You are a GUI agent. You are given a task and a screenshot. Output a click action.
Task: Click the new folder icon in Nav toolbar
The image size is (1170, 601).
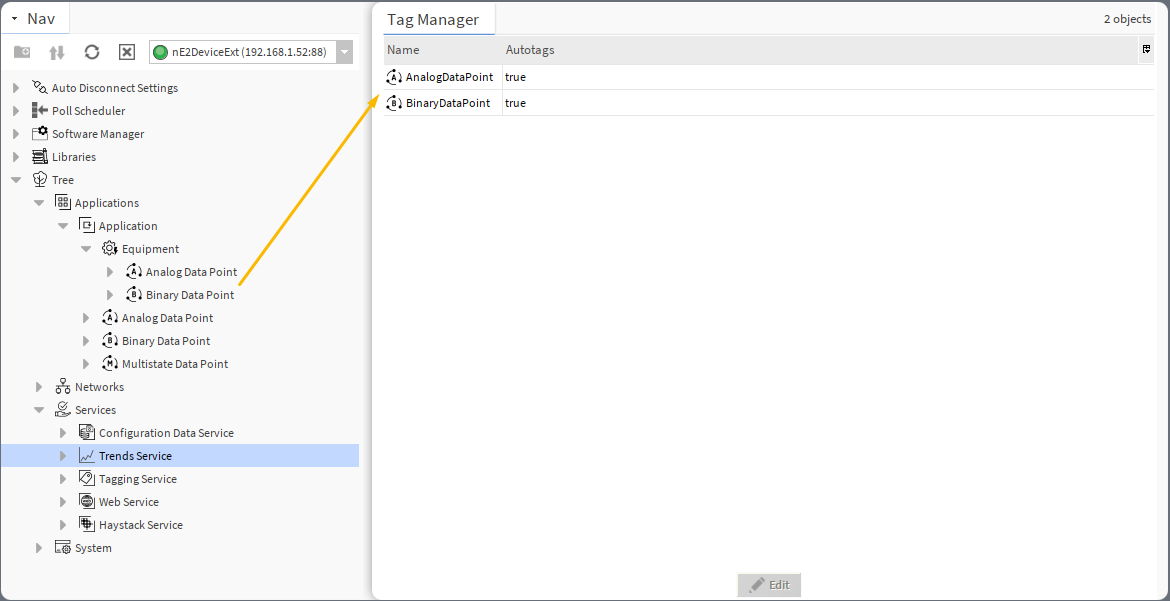[x=22, y=52]
